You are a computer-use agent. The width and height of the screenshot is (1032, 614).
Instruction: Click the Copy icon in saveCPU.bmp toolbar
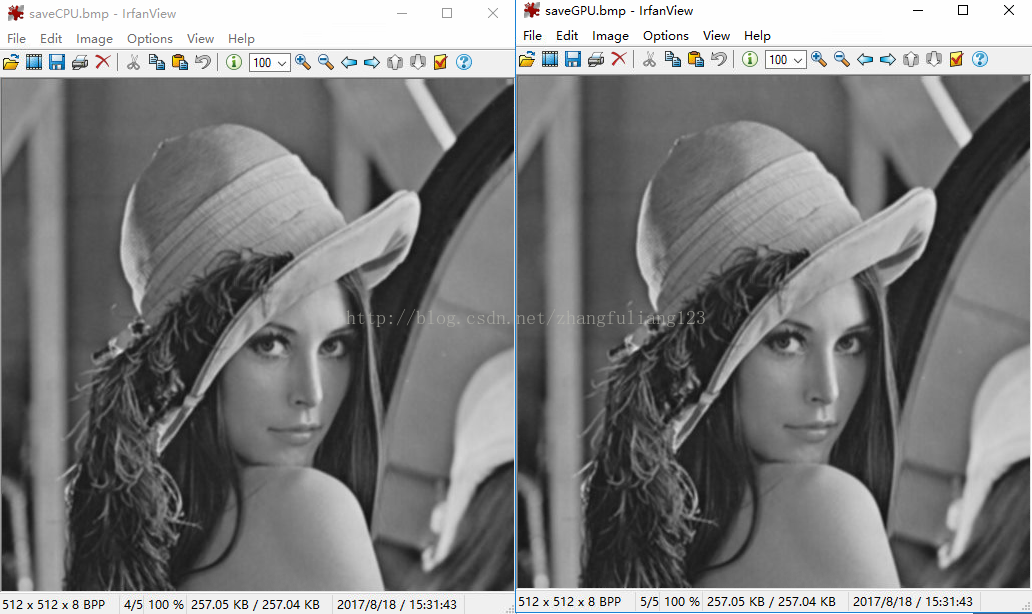click(x=157, y=62)
